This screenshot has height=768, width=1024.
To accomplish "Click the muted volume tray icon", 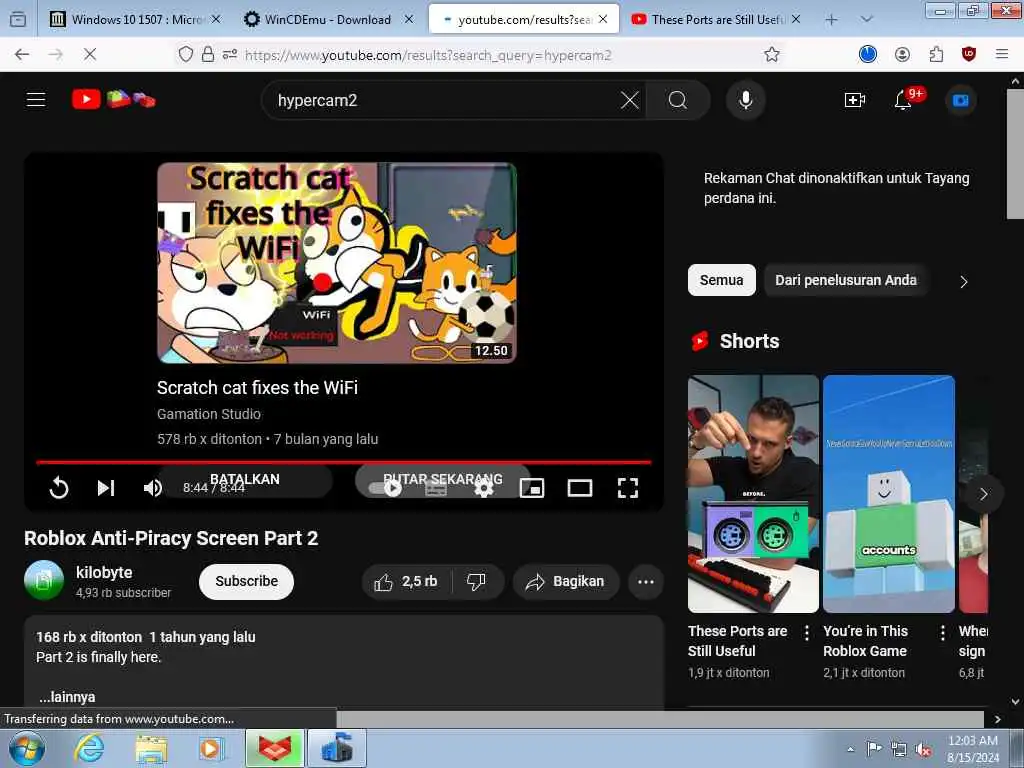I will click(923, 750).
